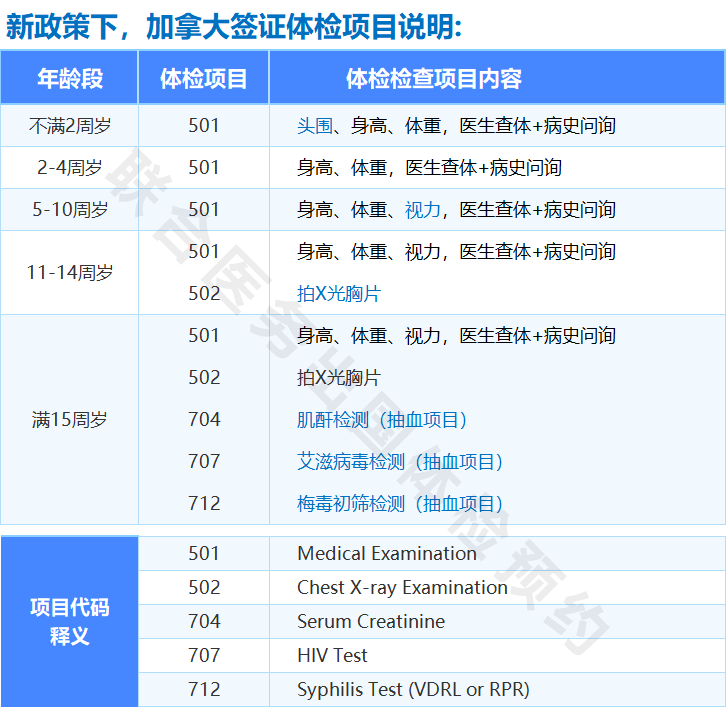
Task: Click the Chest X-ray Examination entry
Action: coord(402,587)
